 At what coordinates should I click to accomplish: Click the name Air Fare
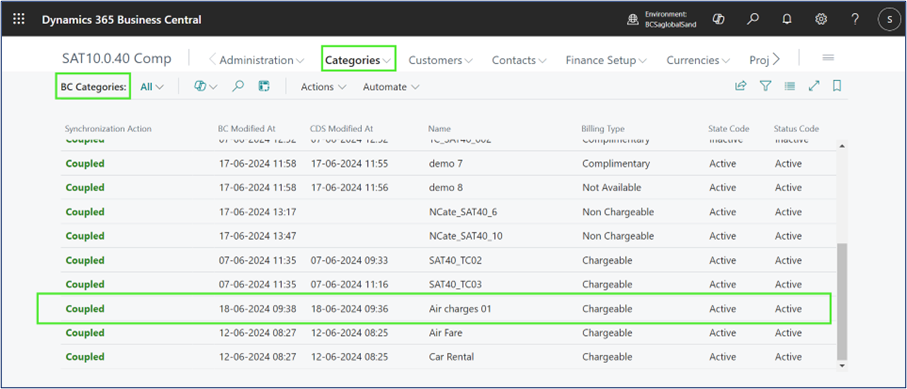(x=445, y=333)
